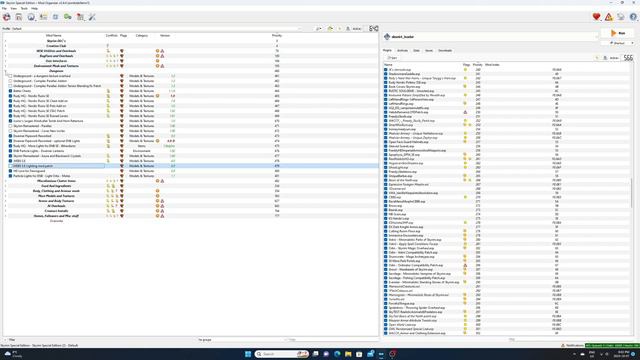Enable the highlighted Lighting mod patch checkbox
Image resolution: width=640 pixels, height=360 pixels.
click(x=11, y=166)
